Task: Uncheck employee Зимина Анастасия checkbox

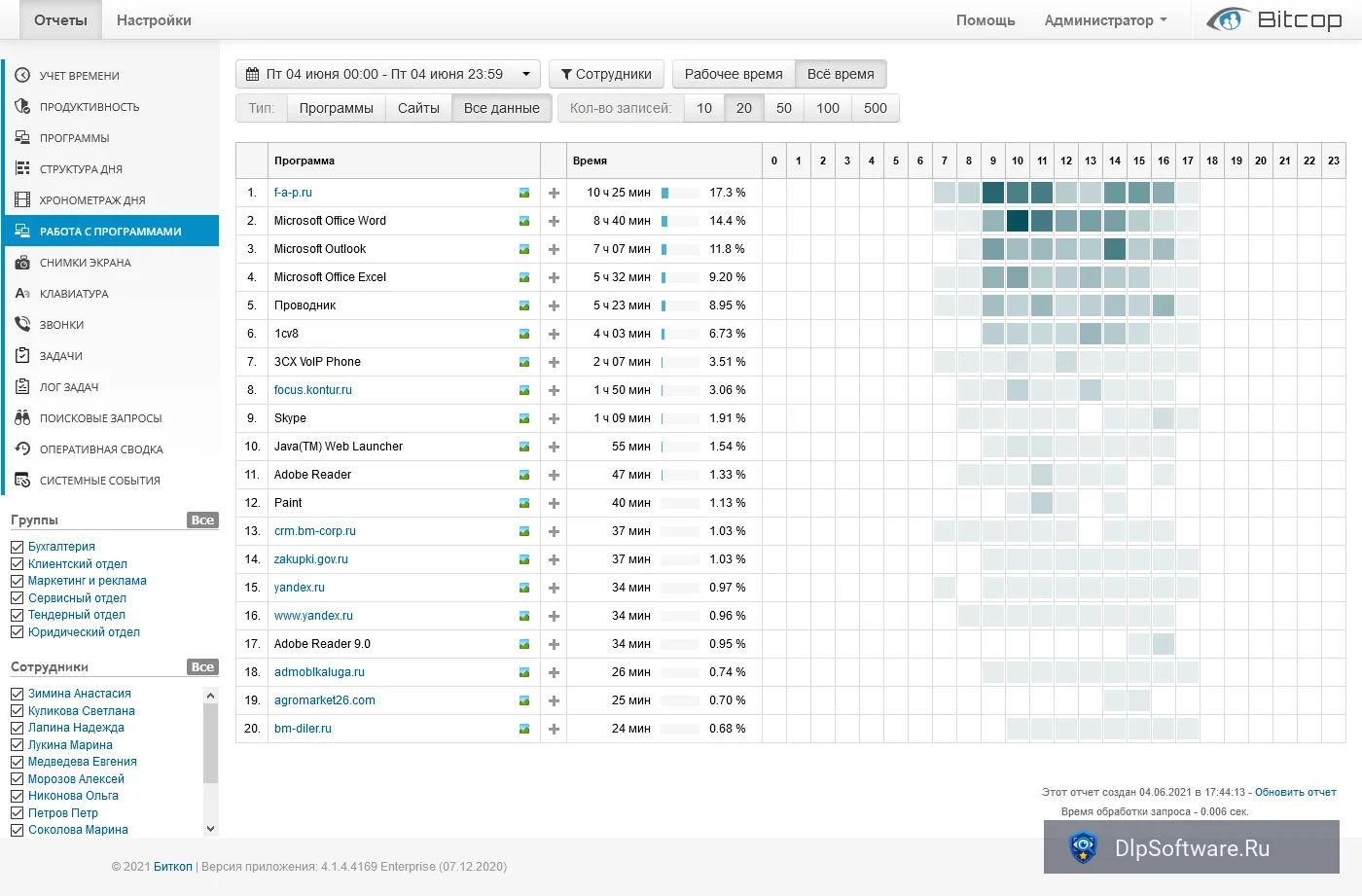Action: pos(17,694)
